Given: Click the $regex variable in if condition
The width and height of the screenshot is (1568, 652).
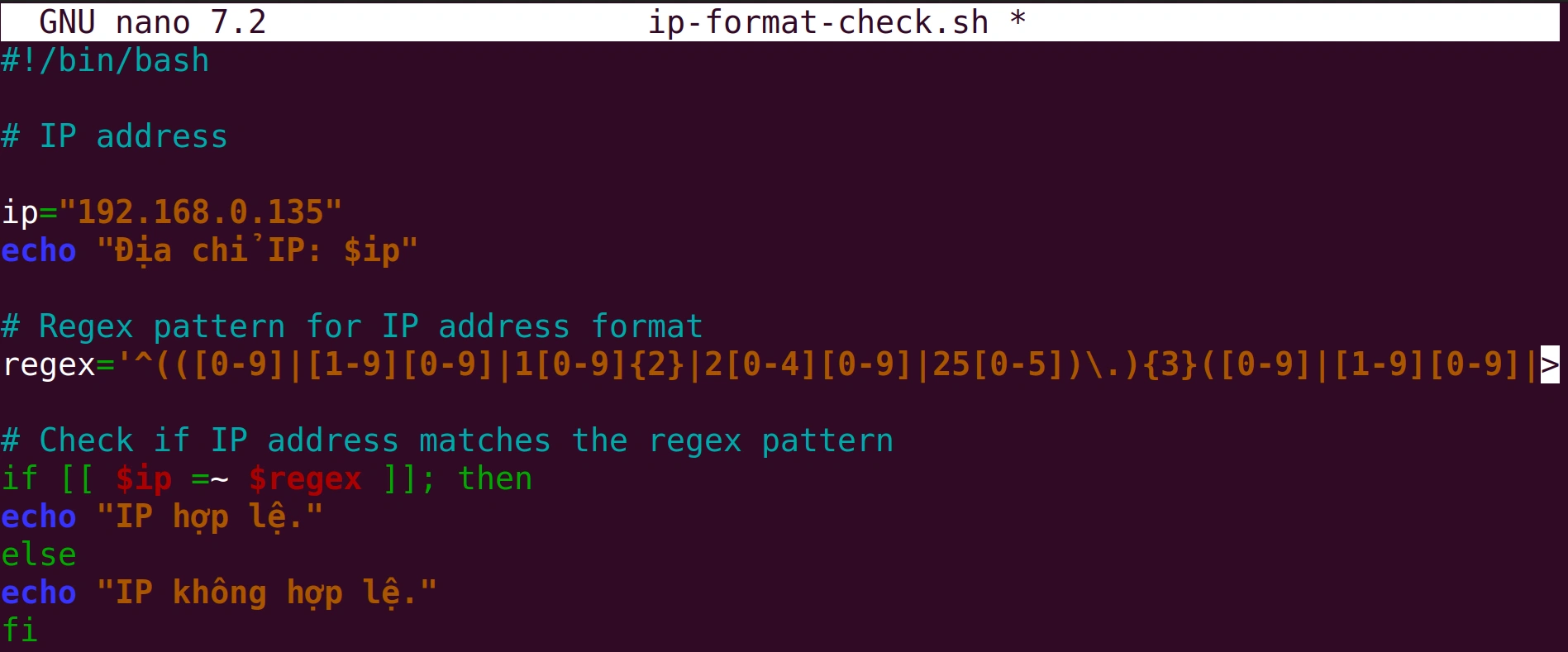Looking at the screenshot, I should [305, 479].
